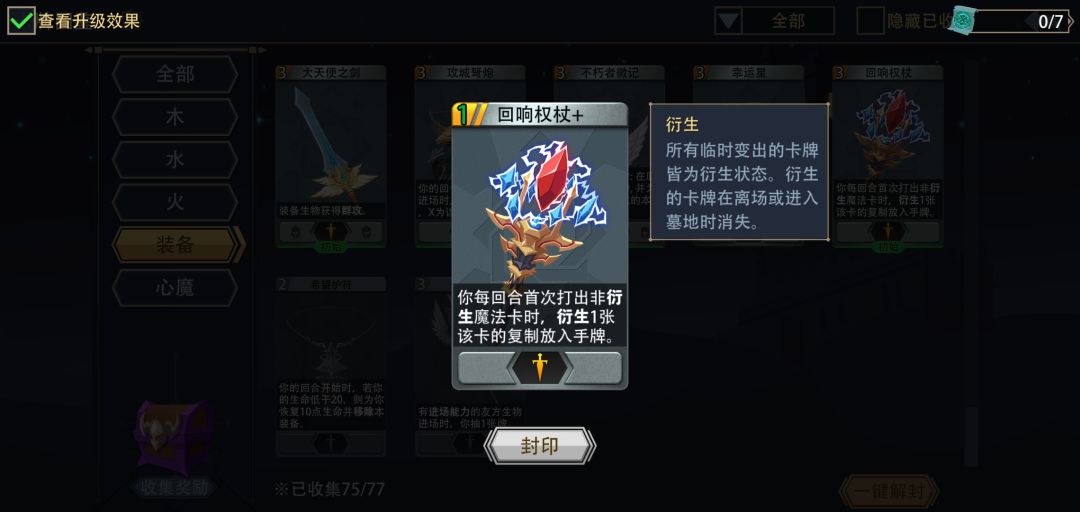Click the 一键解封 button
The height and width of the screenshot is (512, 1080).
[889, 492]
